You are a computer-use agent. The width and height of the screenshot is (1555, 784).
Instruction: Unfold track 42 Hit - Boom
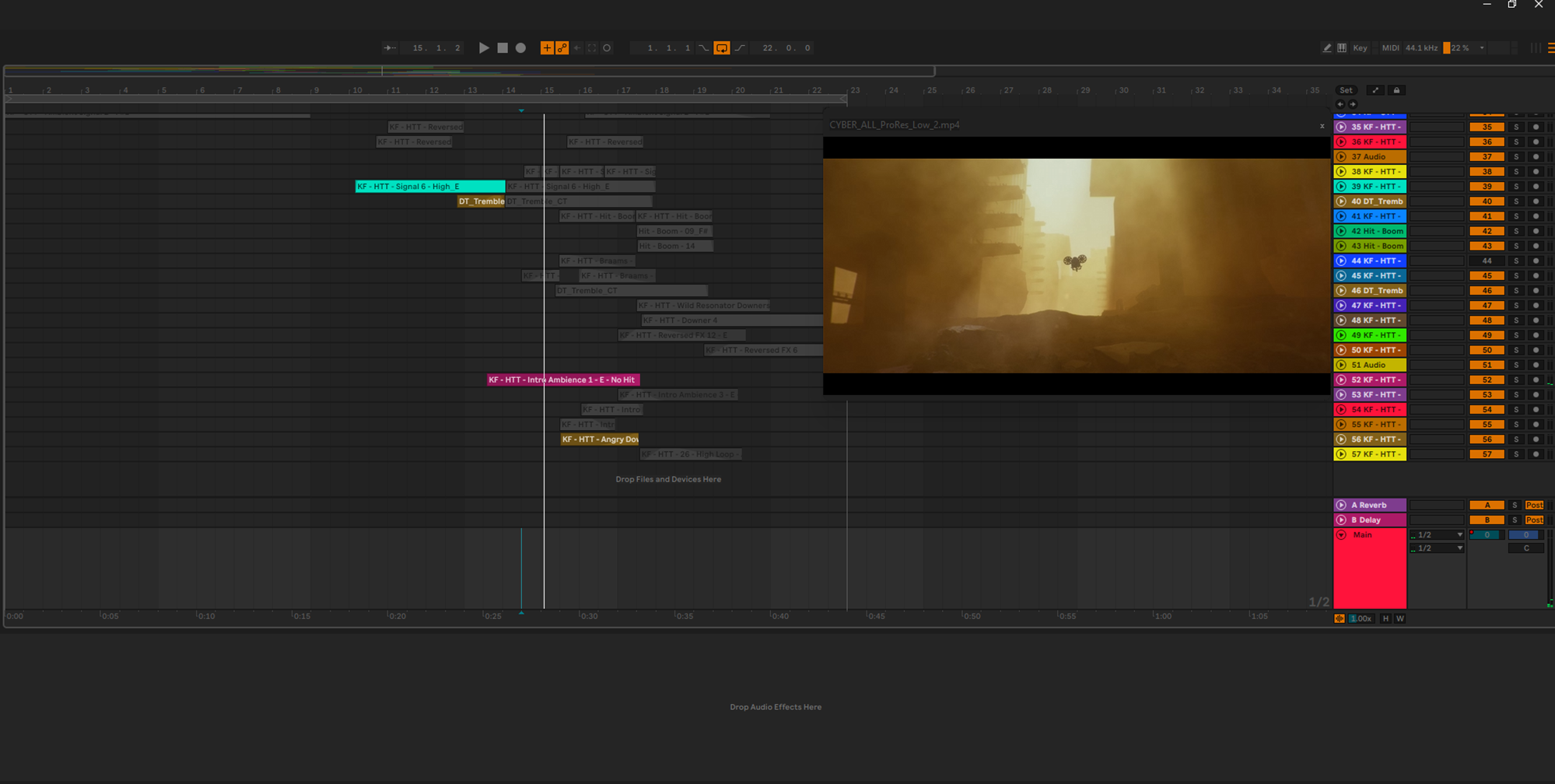[x=1341, y=231]
